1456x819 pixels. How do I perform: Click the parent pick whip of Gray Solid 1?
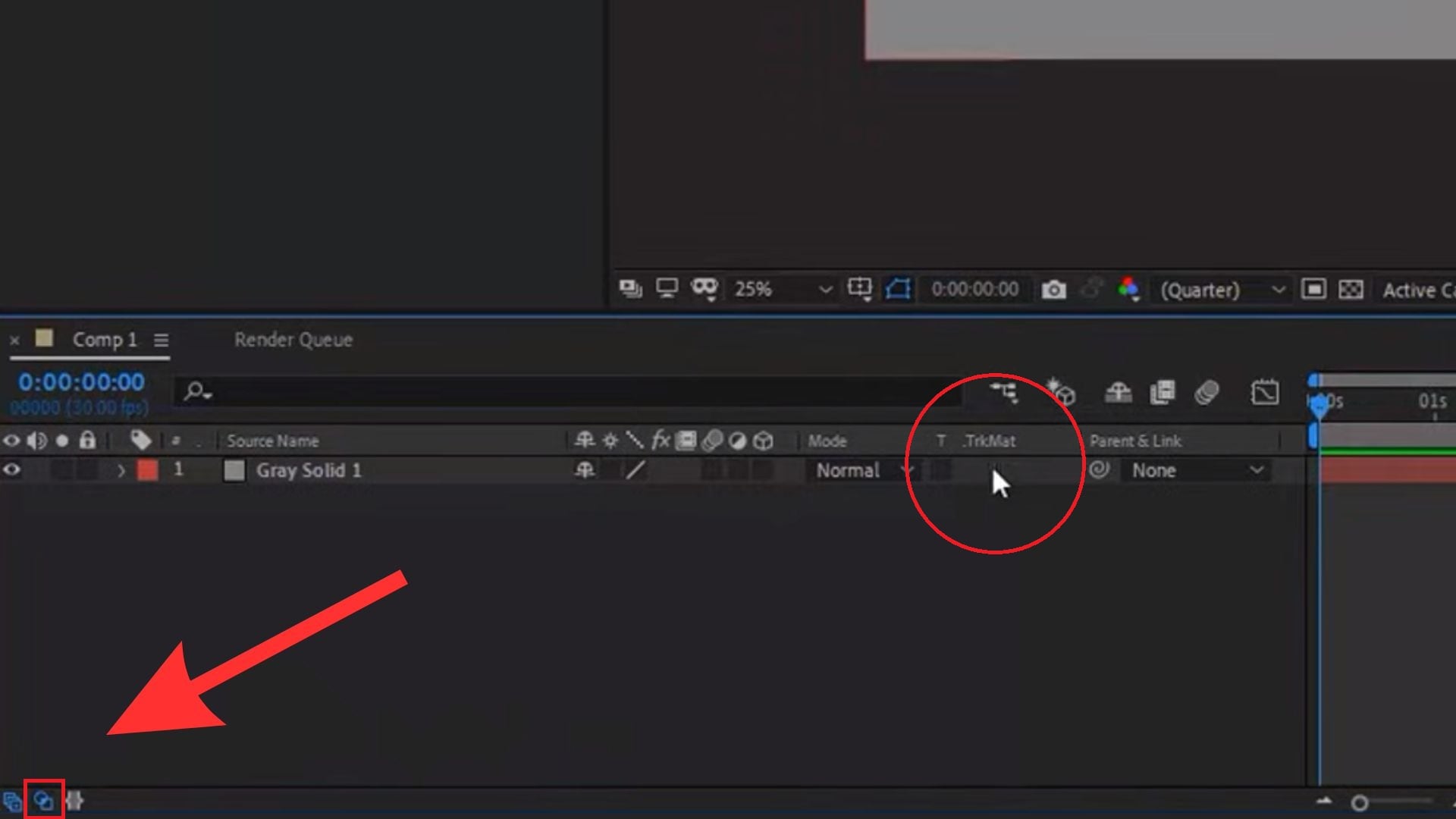coord(1099,470)
